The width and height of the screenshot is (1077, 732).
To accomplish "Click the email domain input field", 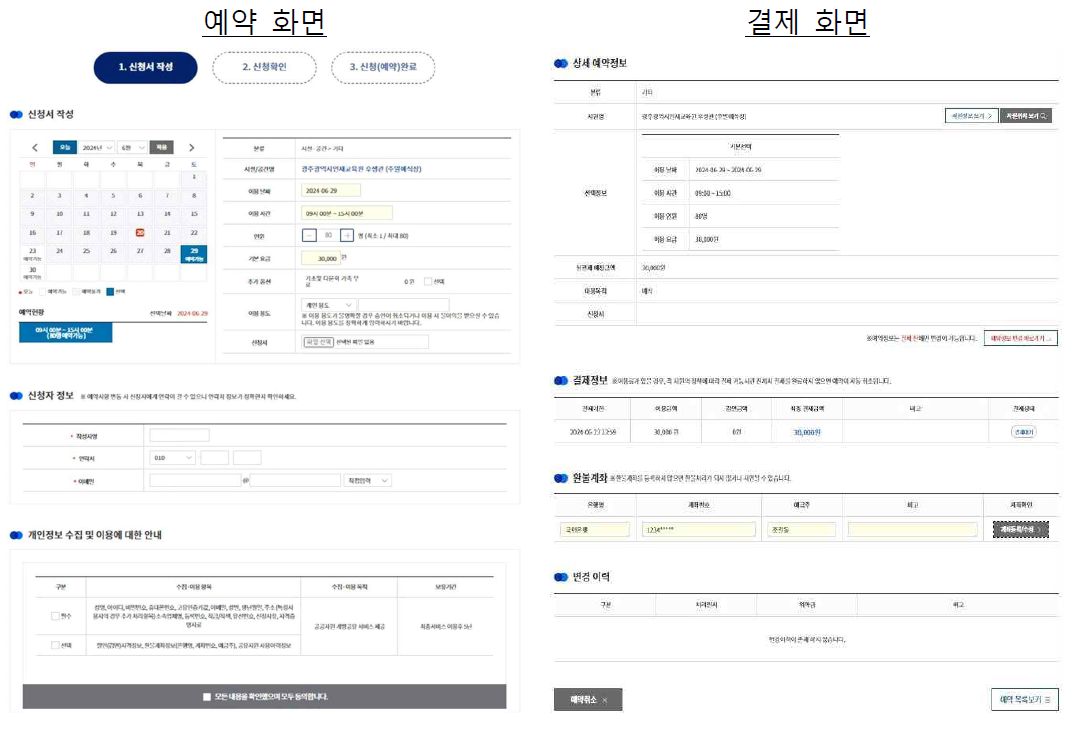I will click(x=295, y=481).
